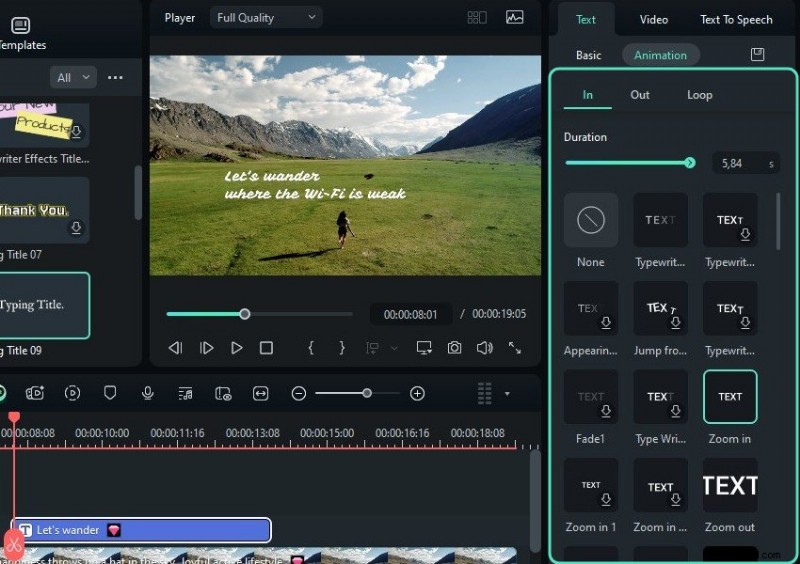Record voiceover with the microphone icon
Image resolution: width=800 pixels, height=564 pixels.
click(x=147, y=393)
